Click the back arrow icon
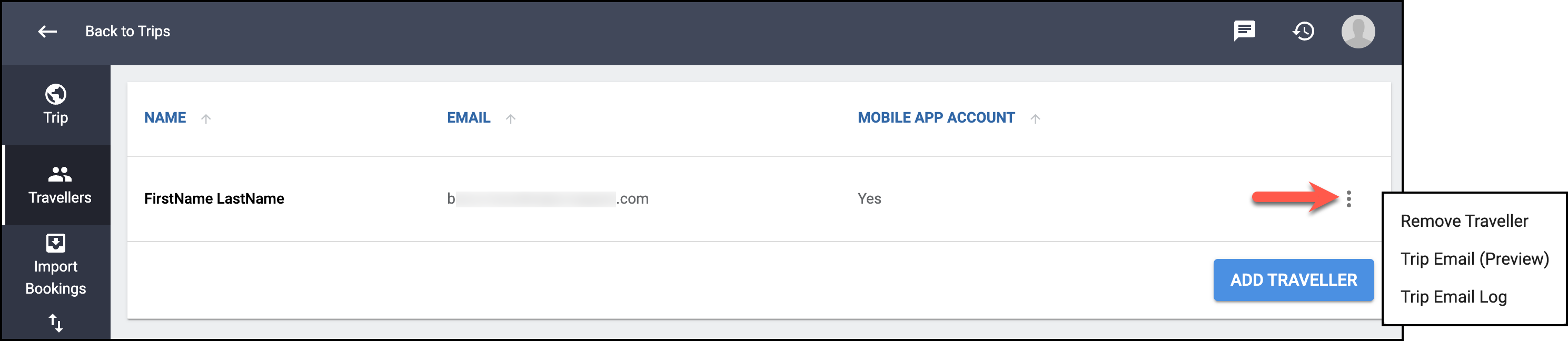This screenshot has width=1568, height=341. tap(47, 32)
